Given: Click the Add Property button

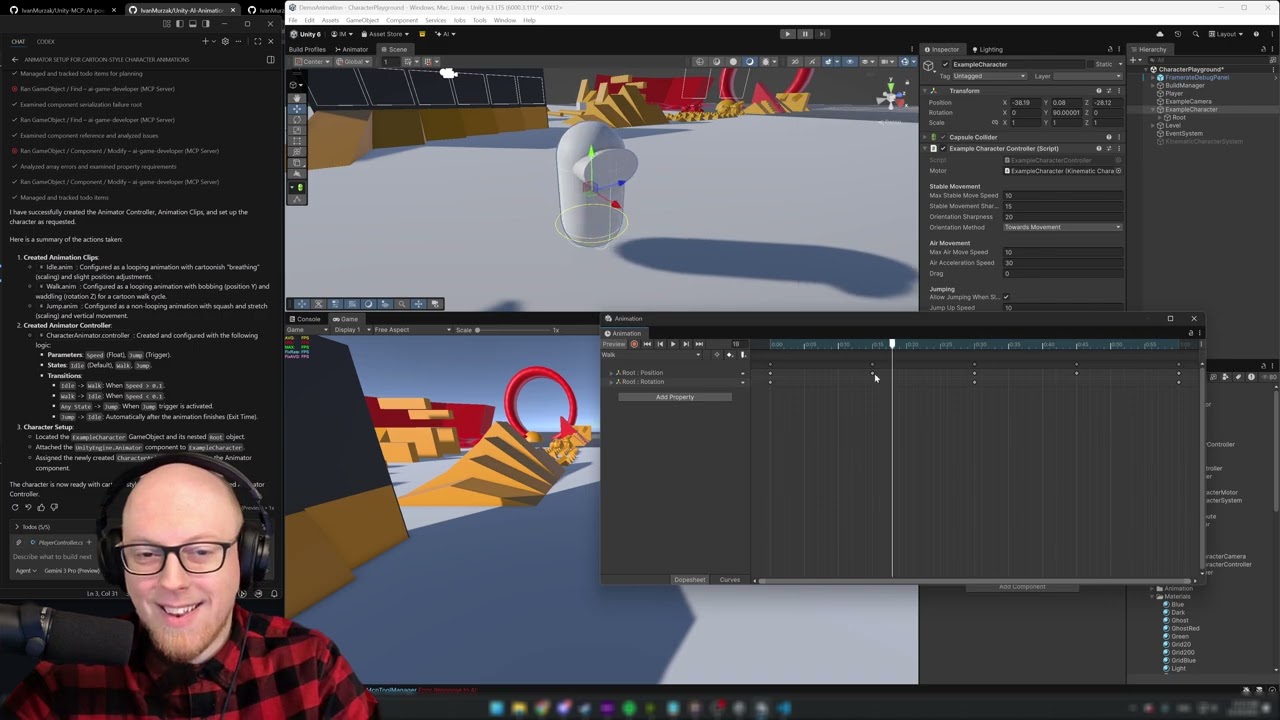Looking at the screenshot, I should (674, 397).
